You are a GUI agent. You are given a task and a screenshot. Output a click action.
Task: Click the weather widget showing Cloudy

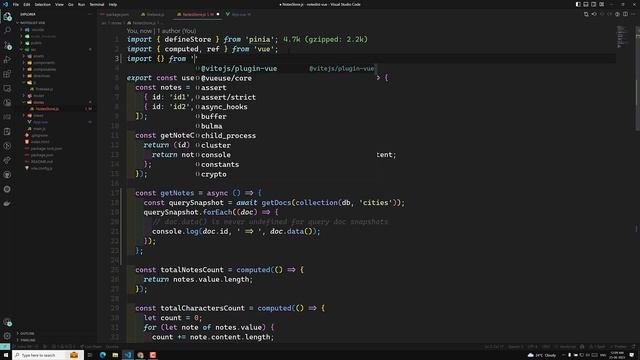tap(542, 355)
